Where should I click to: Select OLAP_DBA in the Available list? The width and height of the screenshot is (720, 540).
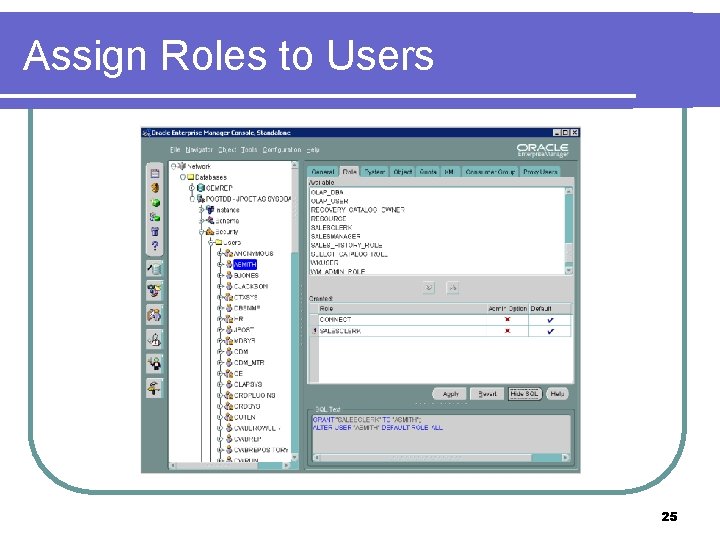coord(327,192)
